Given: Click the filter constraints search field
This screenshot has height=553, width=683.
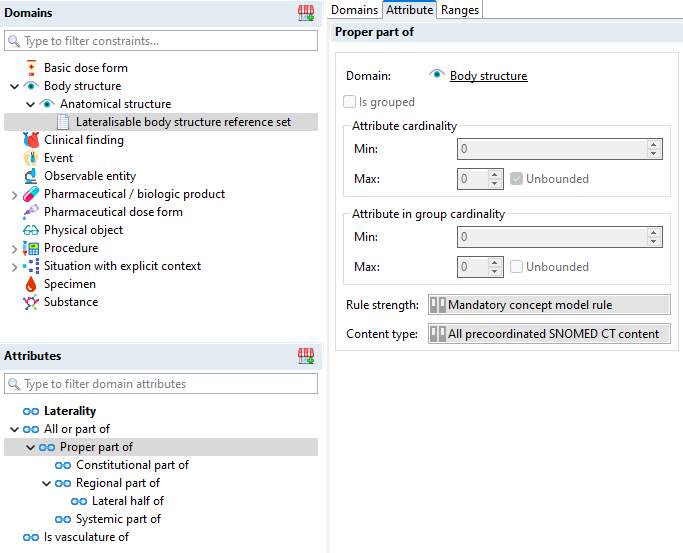Looking at the screenshot, I should coord(160,41).
